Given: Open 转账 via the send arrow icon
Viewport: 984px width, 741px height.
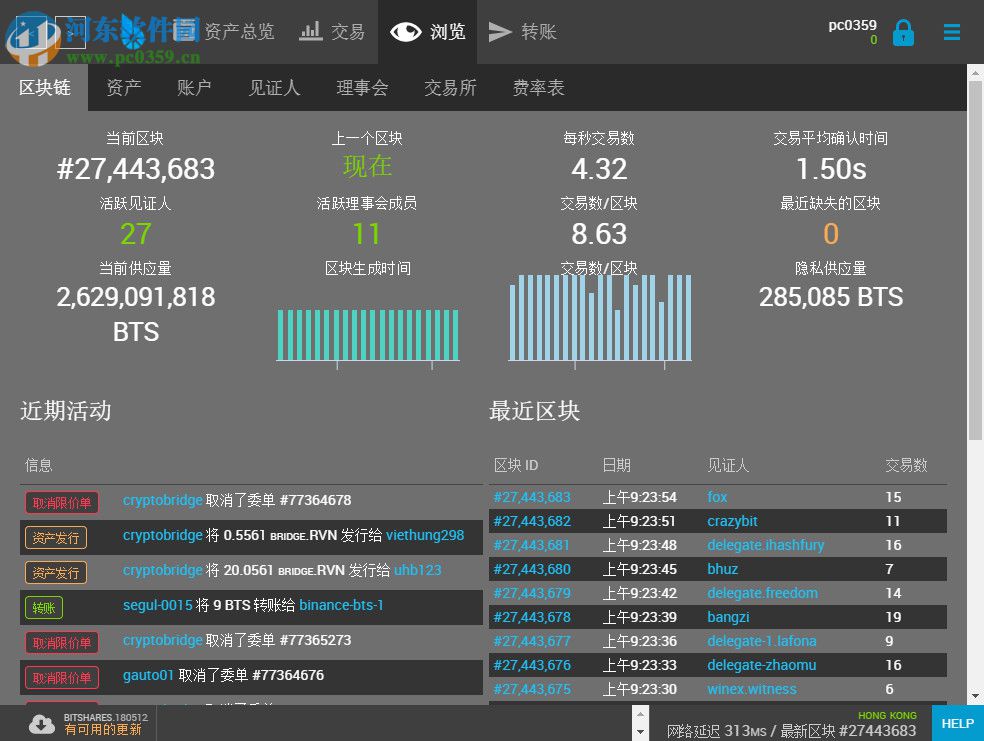Looking at the screenshot, I should click(x=500, y=31).
